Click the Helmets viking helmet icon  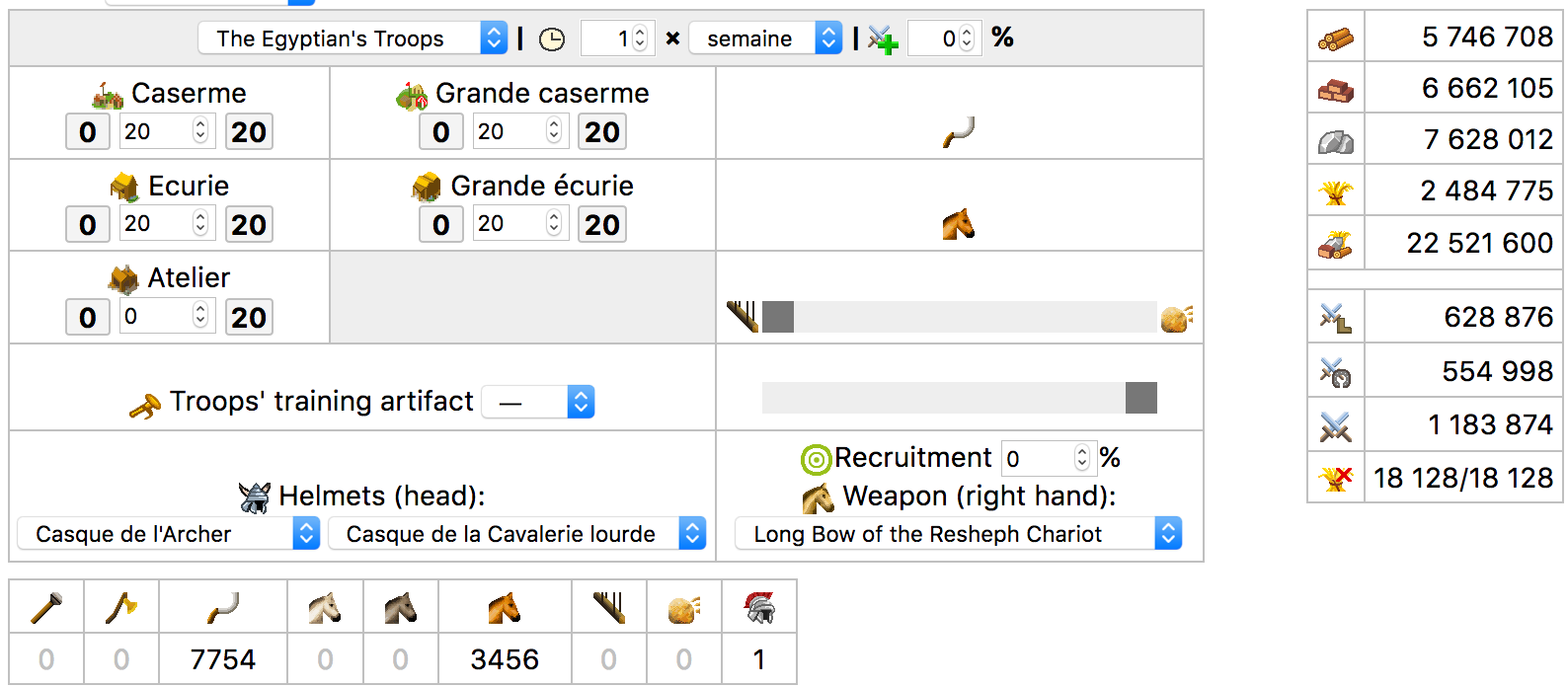[x=255, y=497]
